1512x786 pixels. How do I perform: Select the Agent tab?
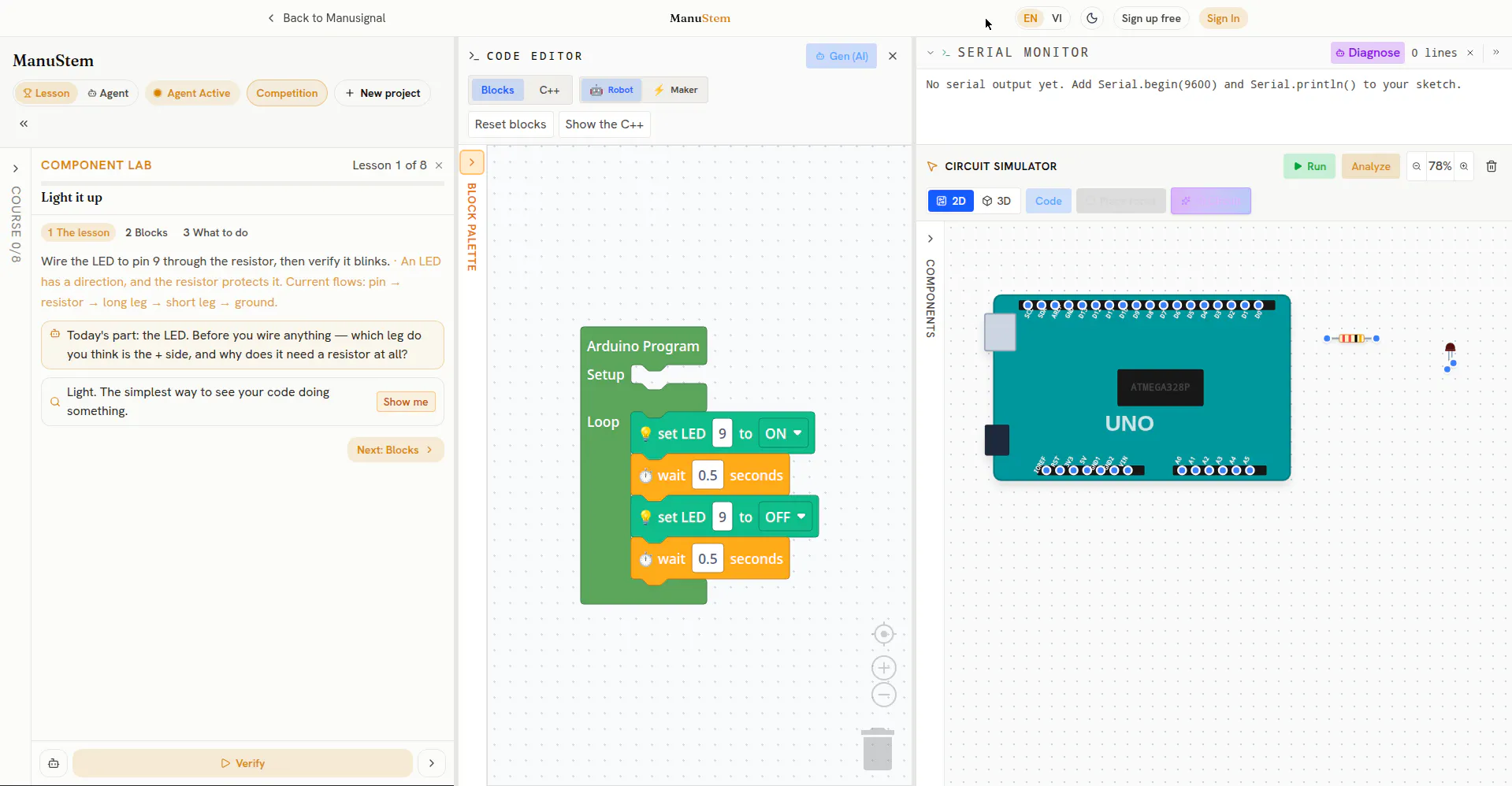point(108,93)
